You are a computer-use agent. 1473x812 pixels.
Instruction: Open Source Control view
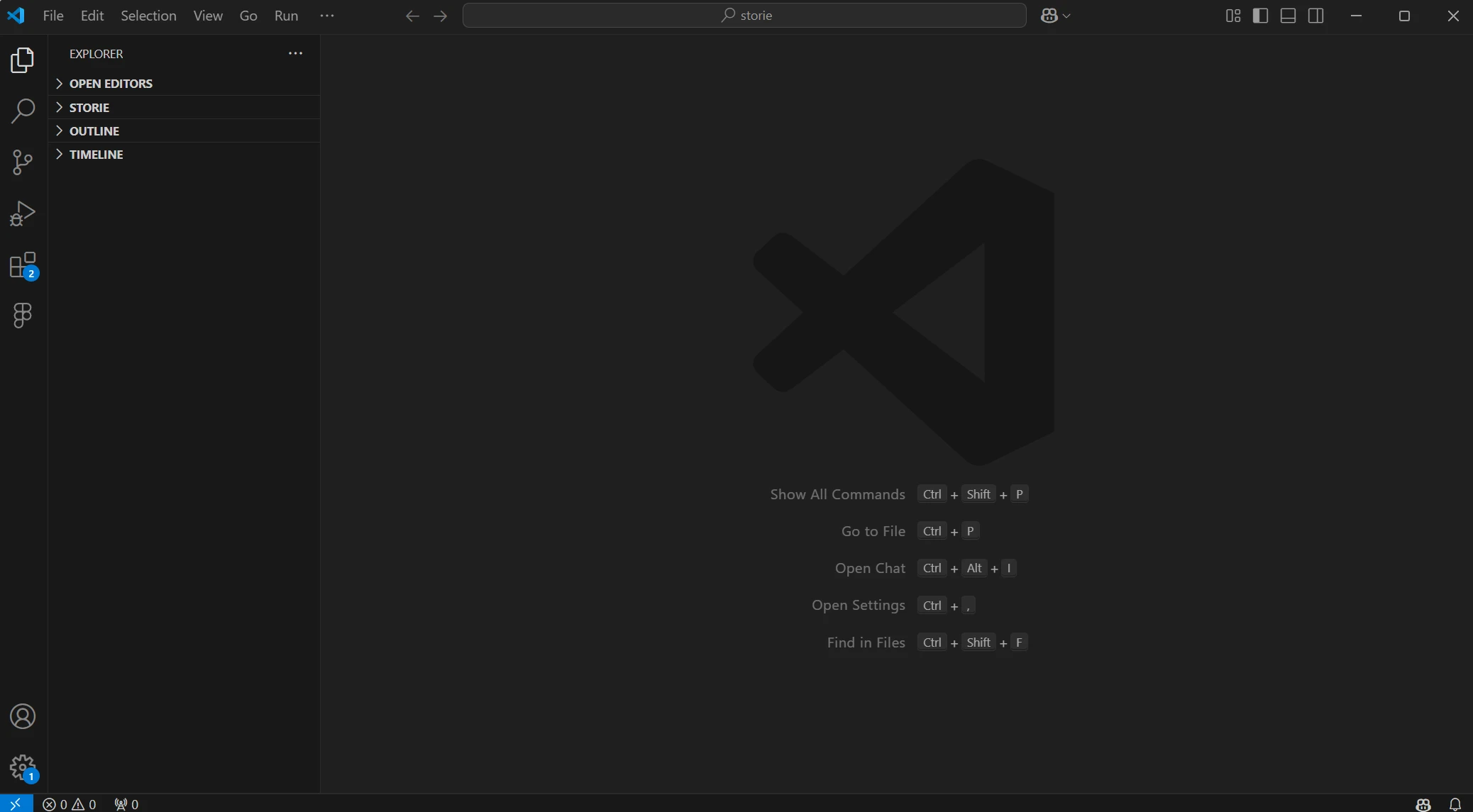click(x=23, y=162)
